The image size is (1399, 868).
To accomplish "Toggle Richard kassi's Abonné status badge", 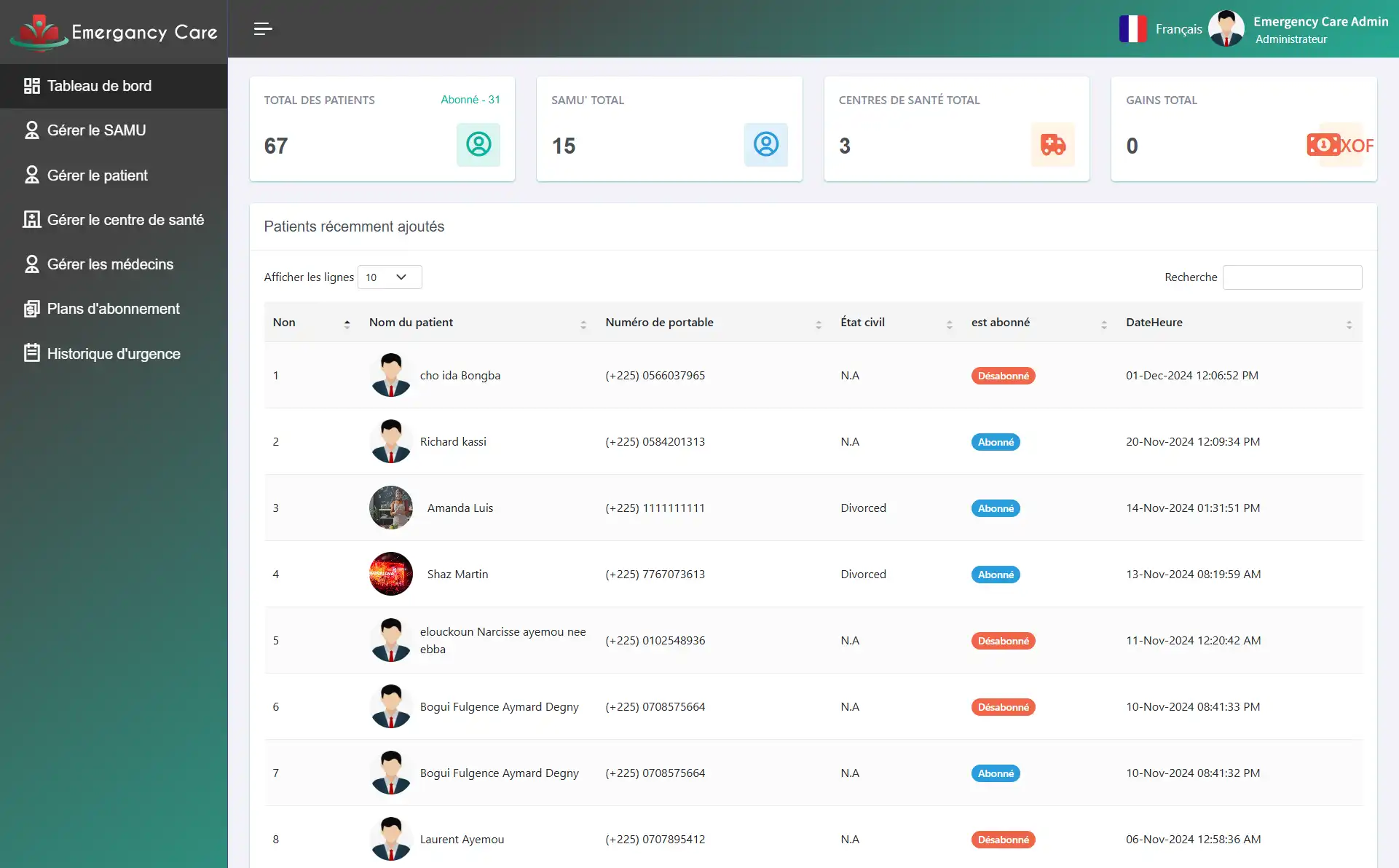I will [995, 441].
